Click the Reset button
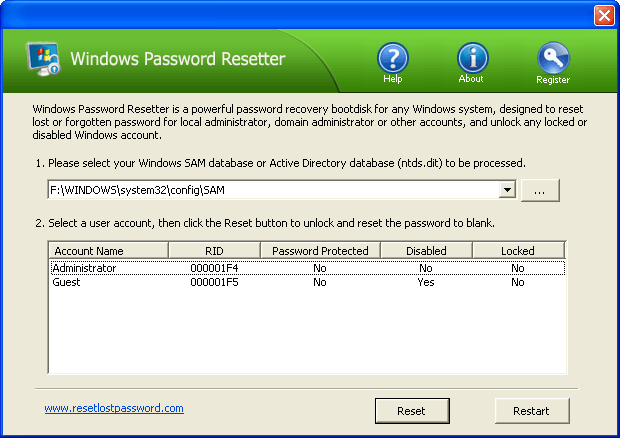620x438 pixels. [x=412, y=411]
